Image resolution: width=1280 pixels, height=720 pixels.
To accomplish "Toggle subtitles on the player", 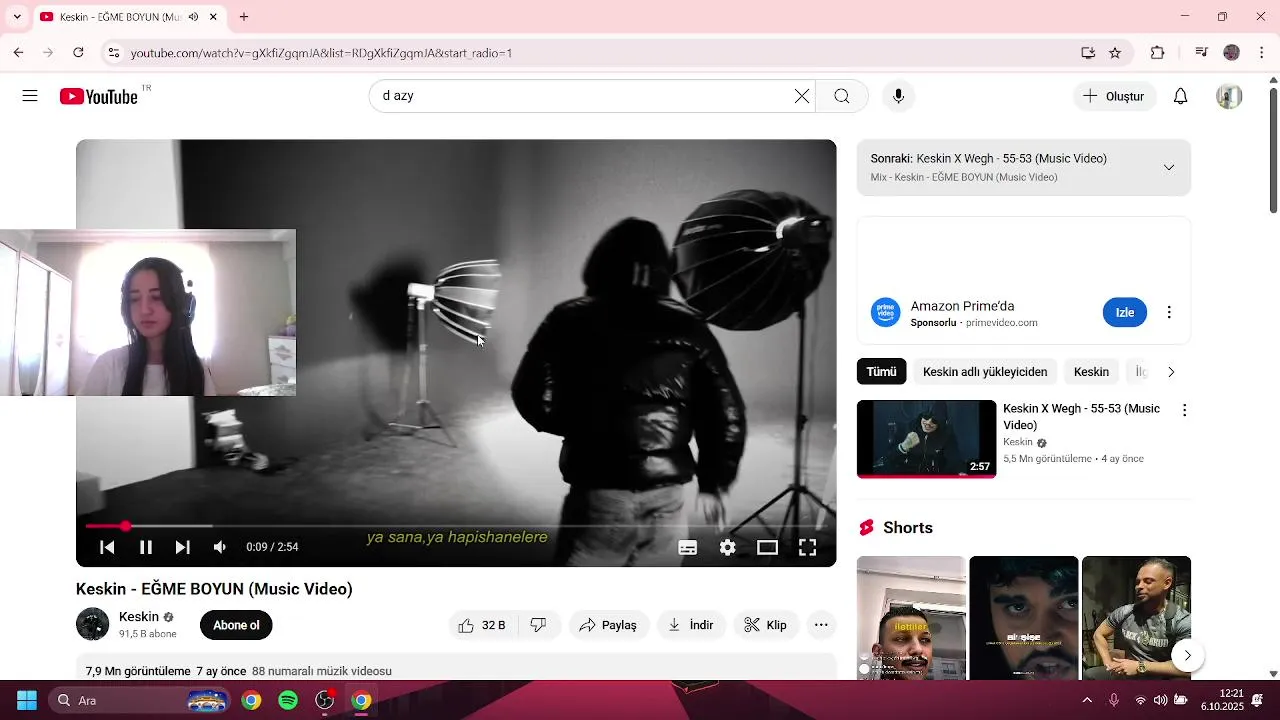I will pos(688,547).
